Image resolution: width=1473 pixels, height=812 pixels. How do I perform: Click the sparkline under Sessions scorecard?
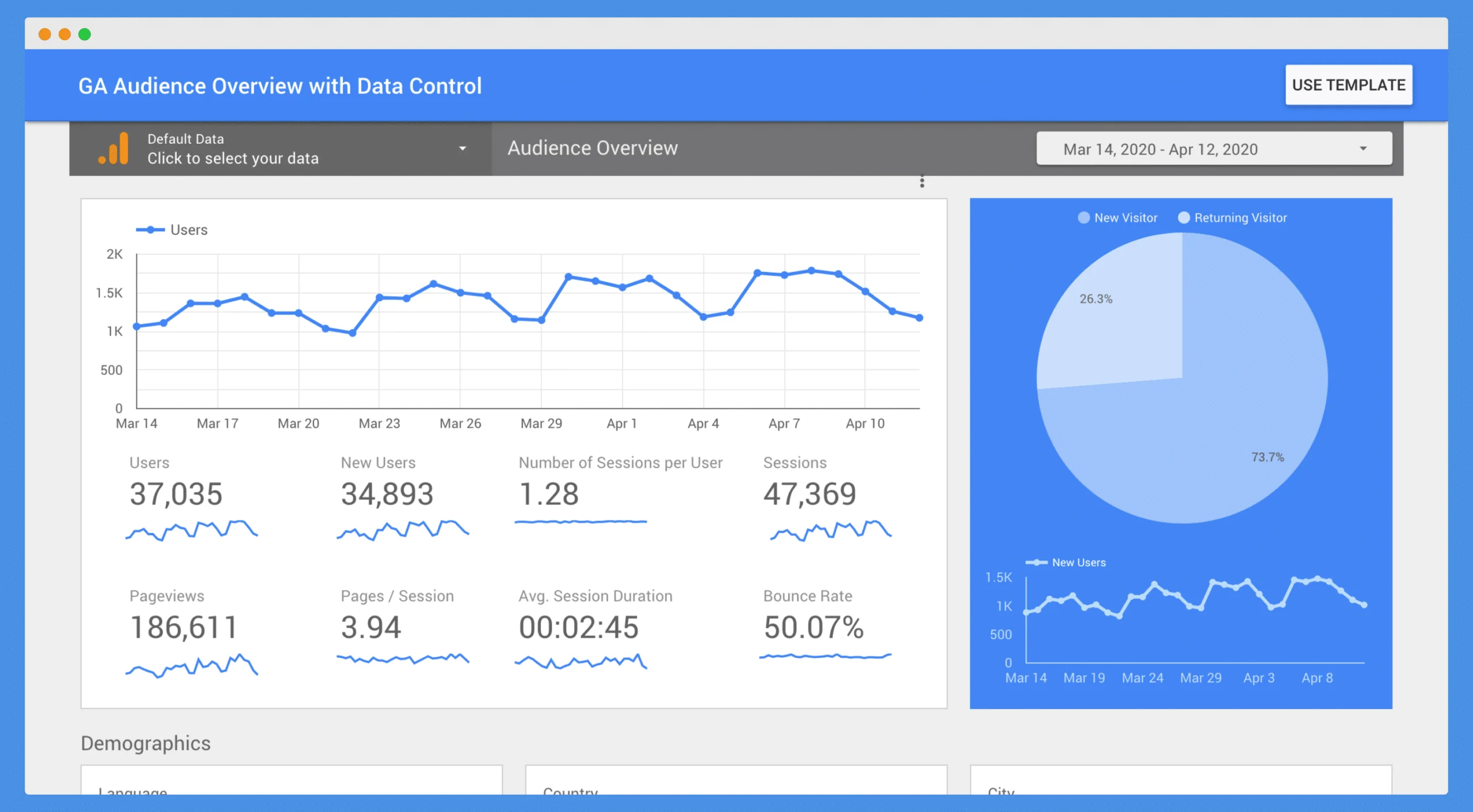831,530
